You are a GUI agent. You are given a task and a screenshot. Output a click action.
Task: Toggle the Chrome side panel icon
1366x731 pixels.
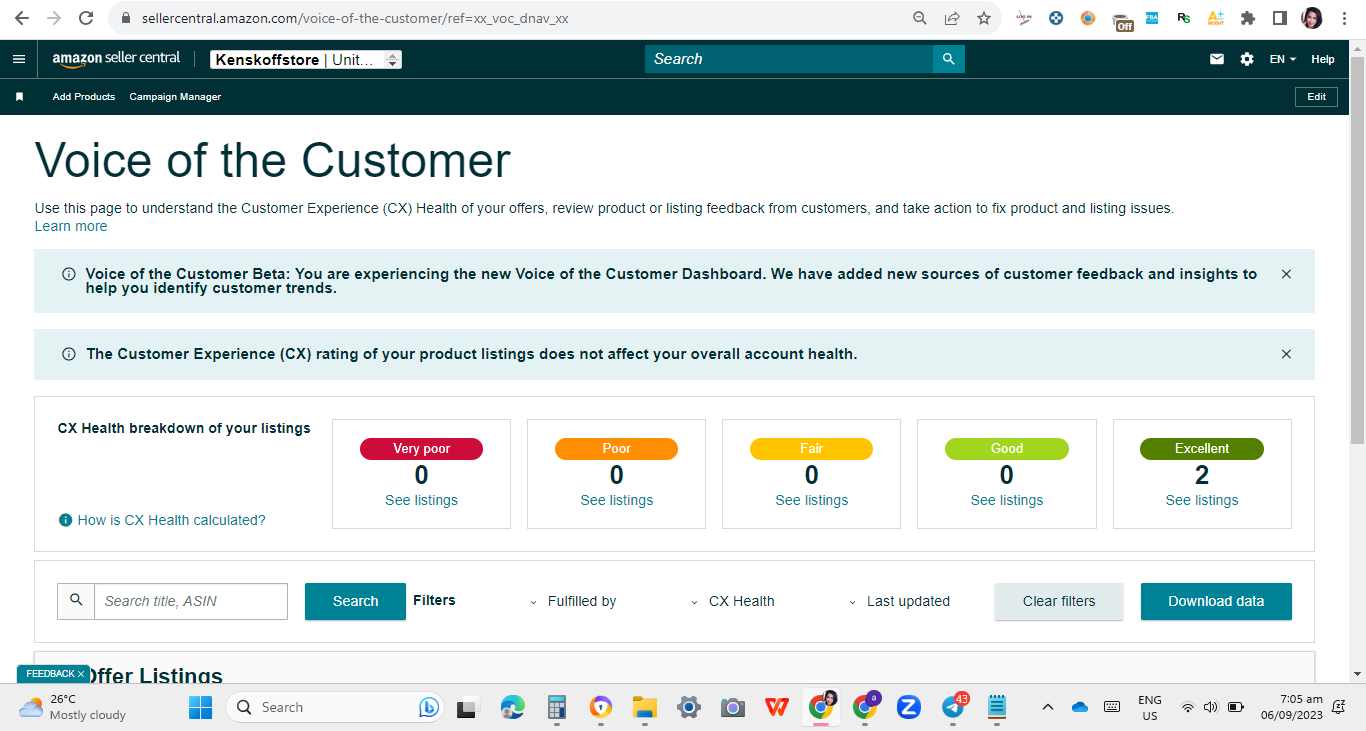(x=1279, y=18)
